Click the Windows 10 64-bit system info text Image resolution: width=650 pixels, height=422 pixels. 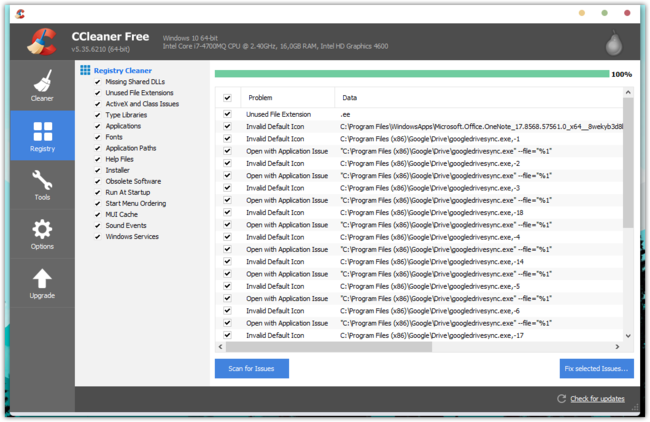pyautogui.click(x=190, y=38)
